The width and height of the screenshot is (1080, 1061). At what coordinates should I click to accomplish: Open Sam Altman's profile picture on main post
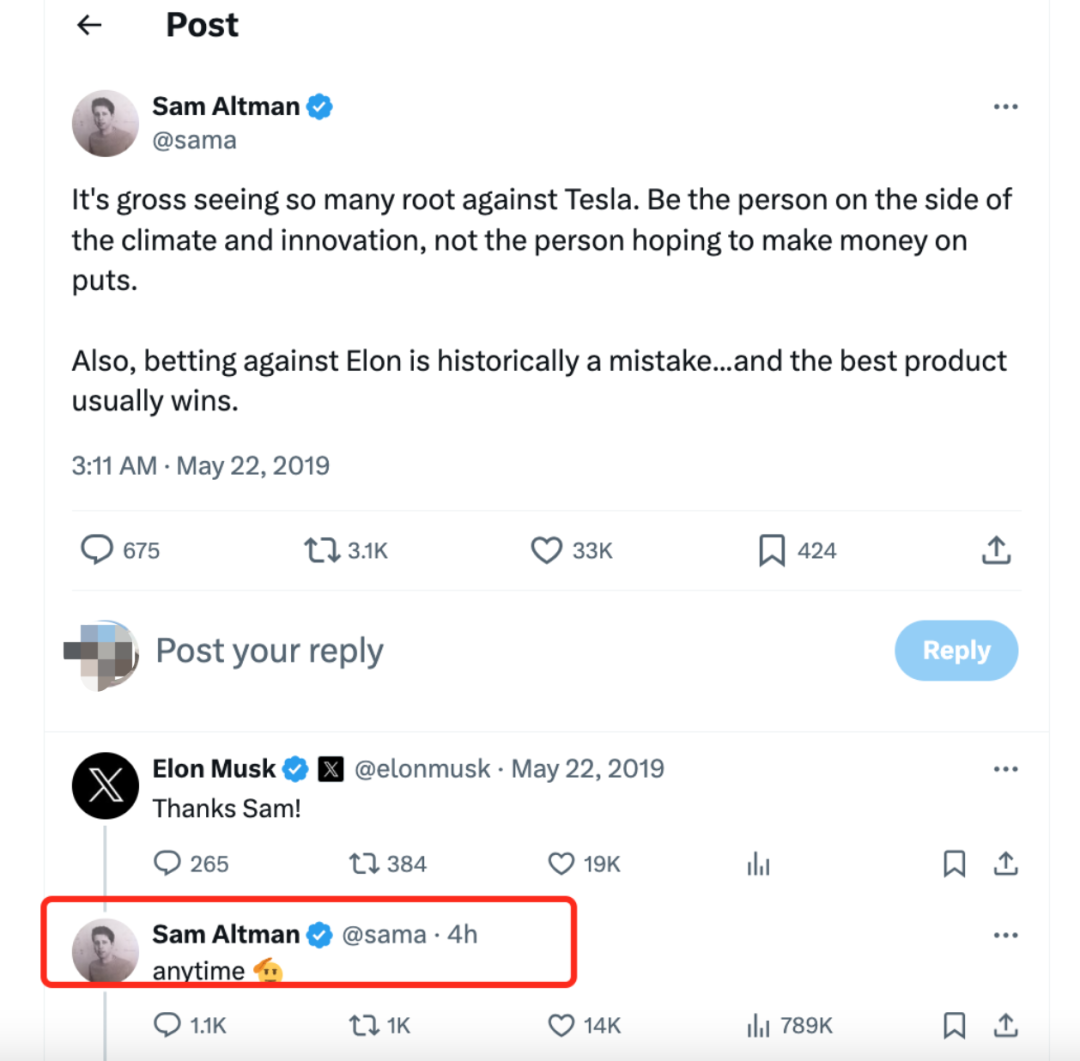click(105, 123)
